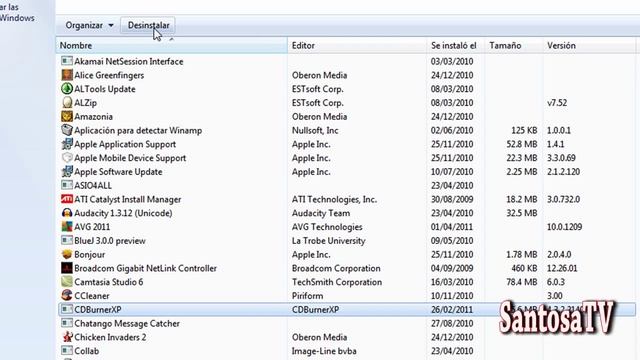Viewport: 640px width, 360px height.
Task: Click the Collab program icon
Action: pos(67,351)
